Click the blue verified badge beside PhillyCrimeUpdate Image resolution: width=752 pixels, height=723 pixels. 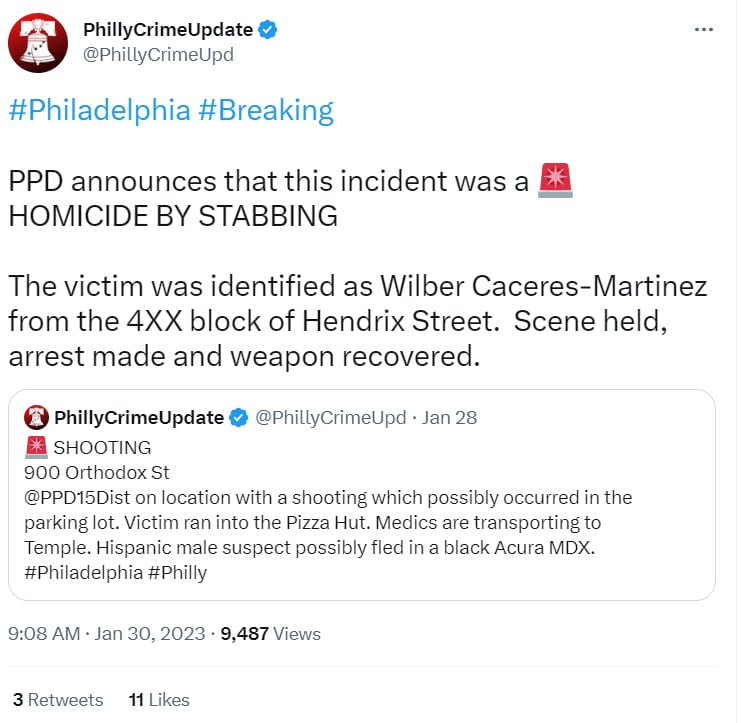click(x=267, y=30)
